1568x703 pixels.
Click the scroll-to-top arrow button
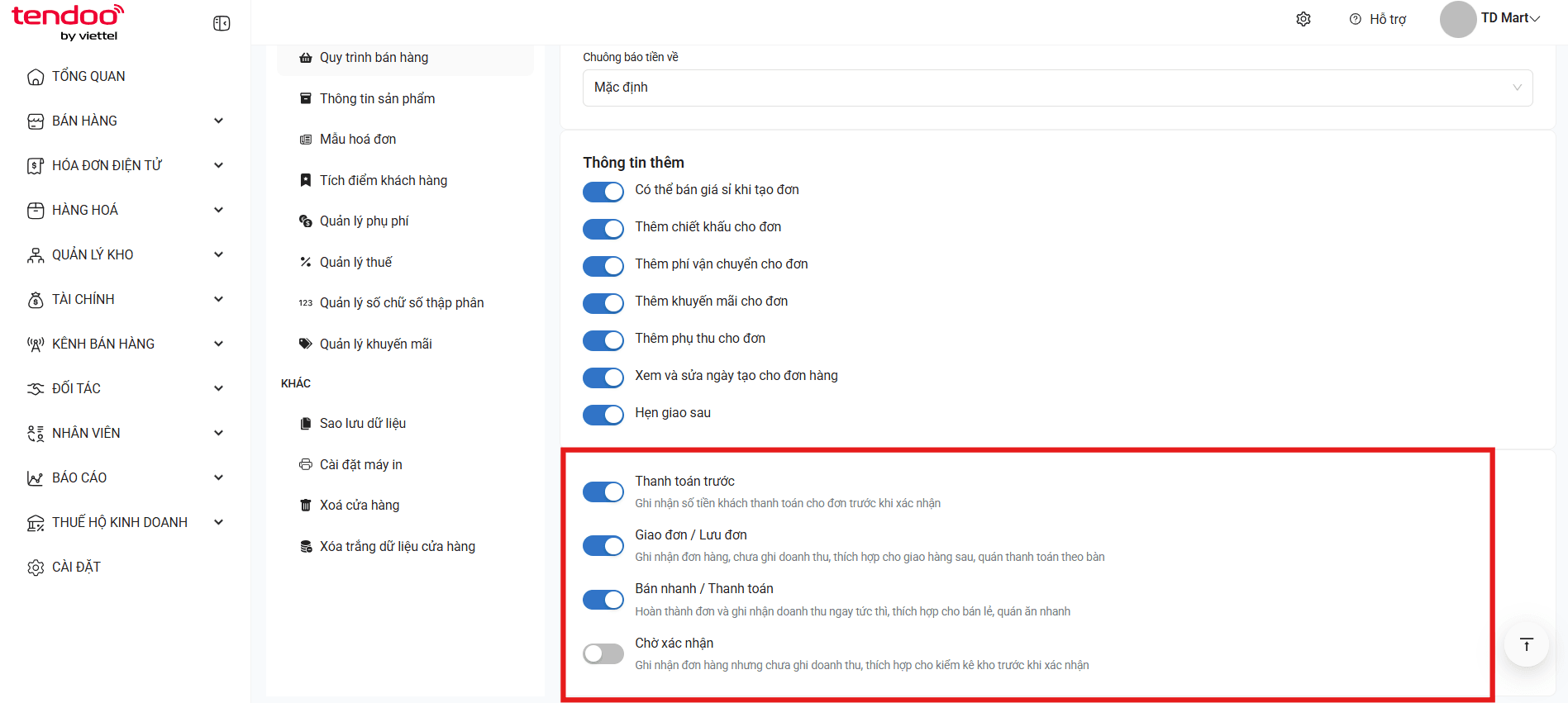point(1526,644)
